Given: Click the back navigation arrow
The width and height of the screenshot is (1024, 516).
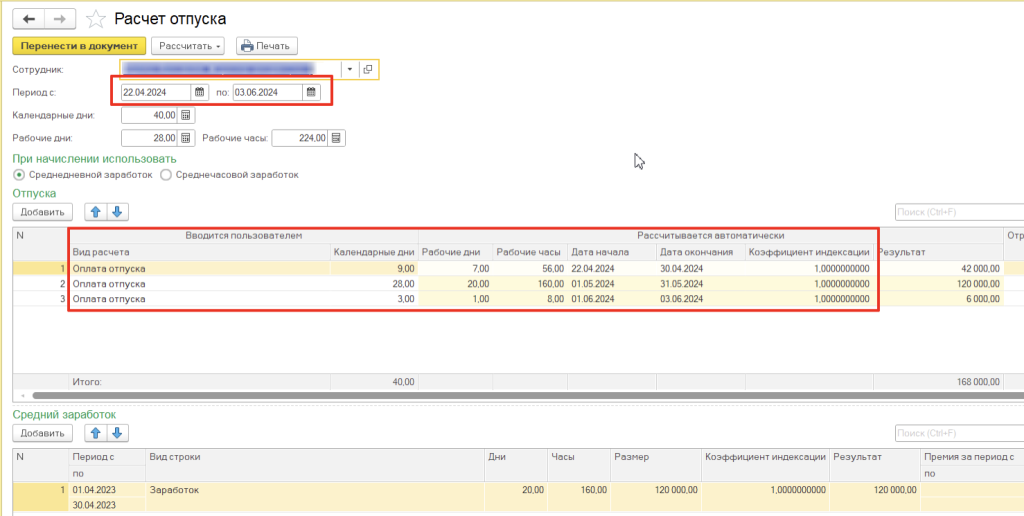Looking at the screenshot, I should click(29, 19).
